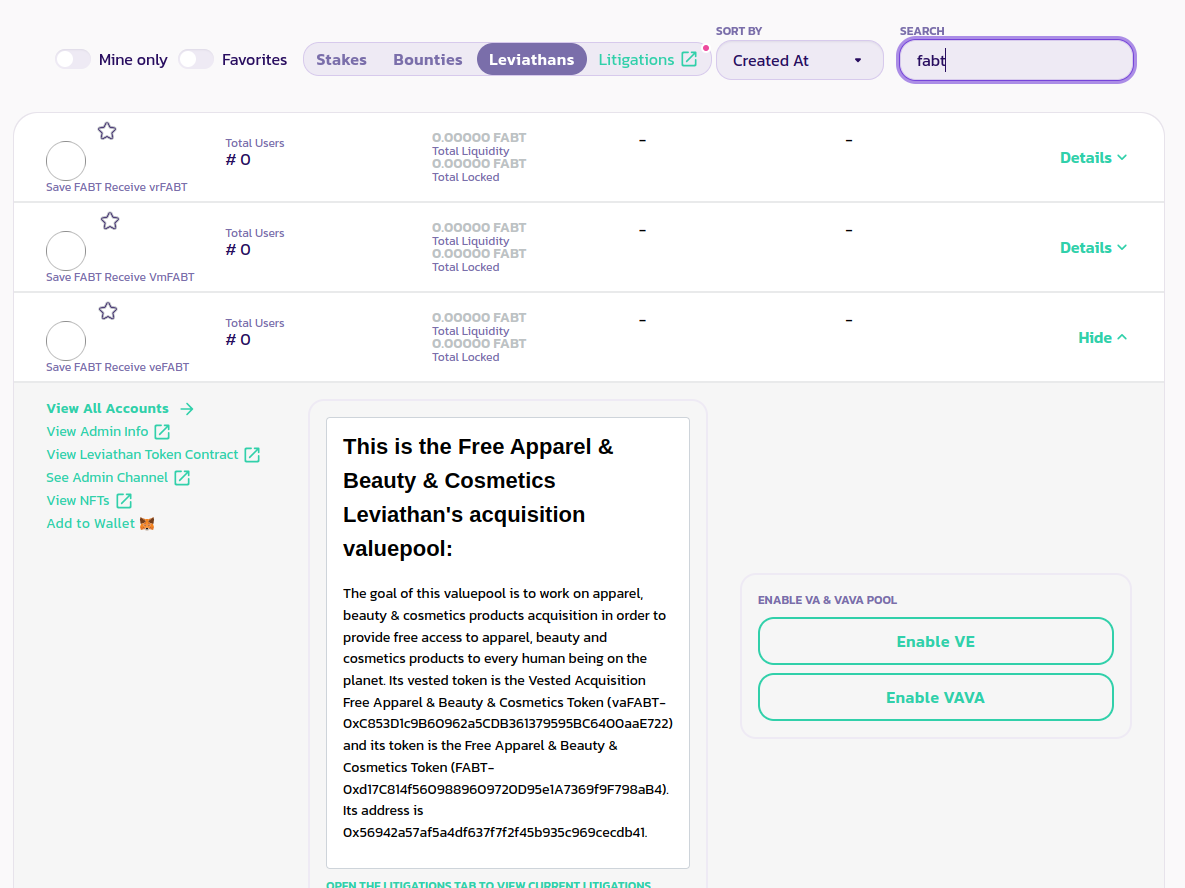Switch to the Stakes tab

click(x=341, y=60)
